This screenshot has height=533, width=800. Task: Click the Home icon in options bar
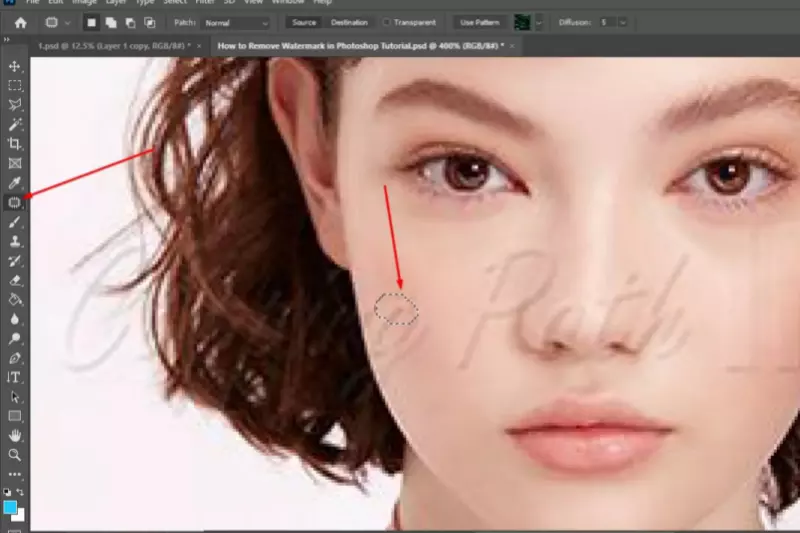20,23
